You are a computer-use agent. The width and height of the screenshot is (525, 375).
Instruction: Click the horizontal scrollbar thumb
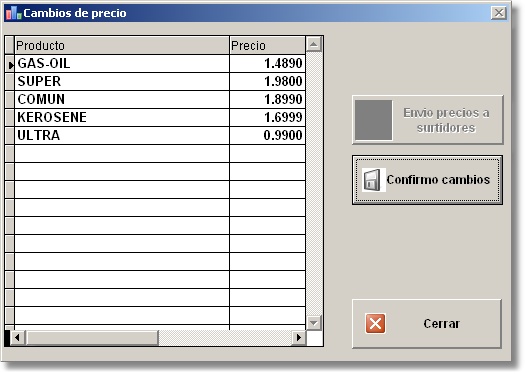(91, 338)
